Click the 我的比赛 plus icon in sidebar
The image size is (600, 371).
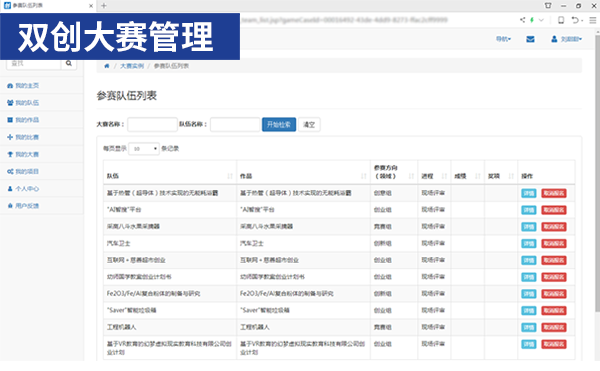coord(10,137)
